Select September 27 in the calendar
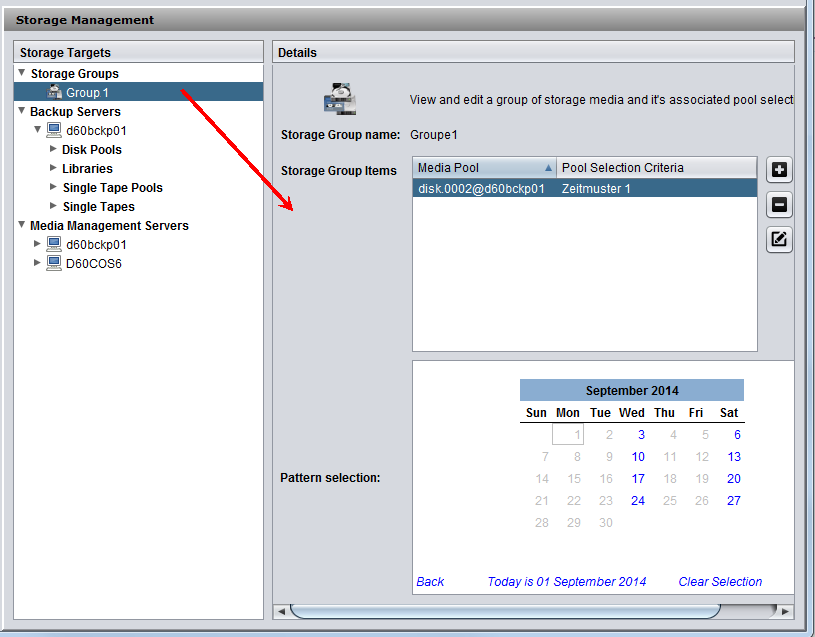This screenshot has width=815, height=637. 734,500
